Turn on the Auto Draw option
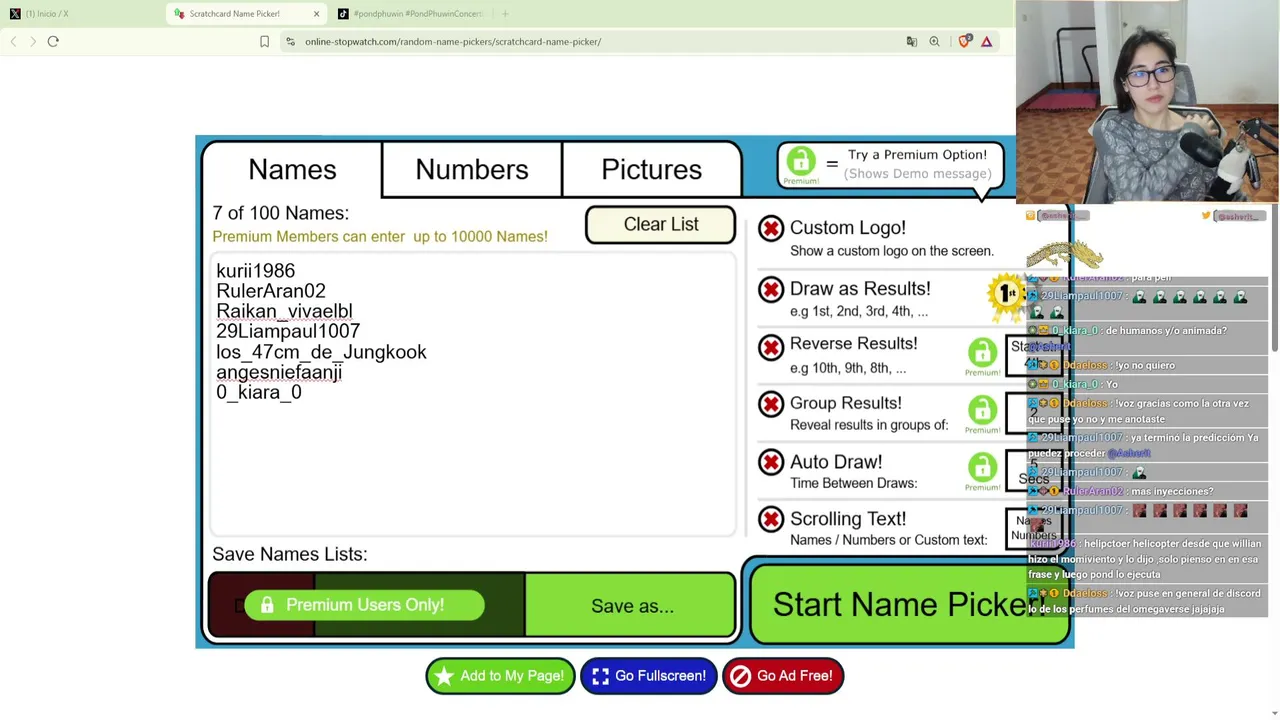 pyautogui.click(x=771, y=462)
